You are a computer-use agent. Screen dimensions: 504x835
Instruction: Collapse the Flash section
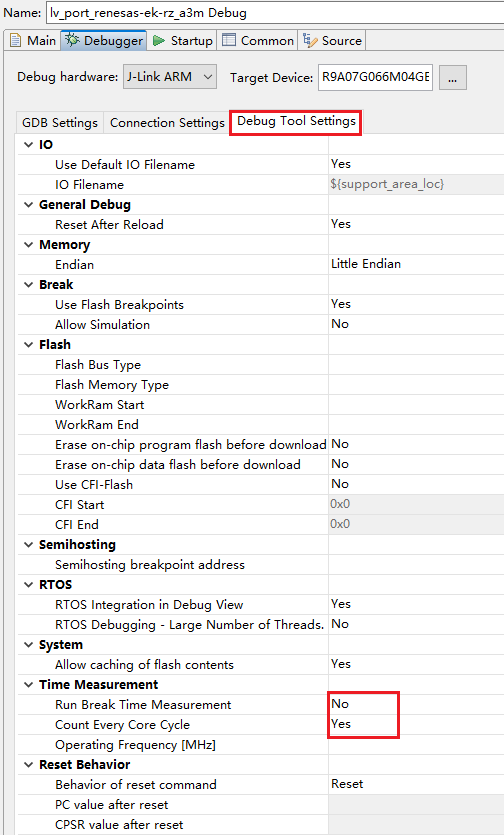29,345
